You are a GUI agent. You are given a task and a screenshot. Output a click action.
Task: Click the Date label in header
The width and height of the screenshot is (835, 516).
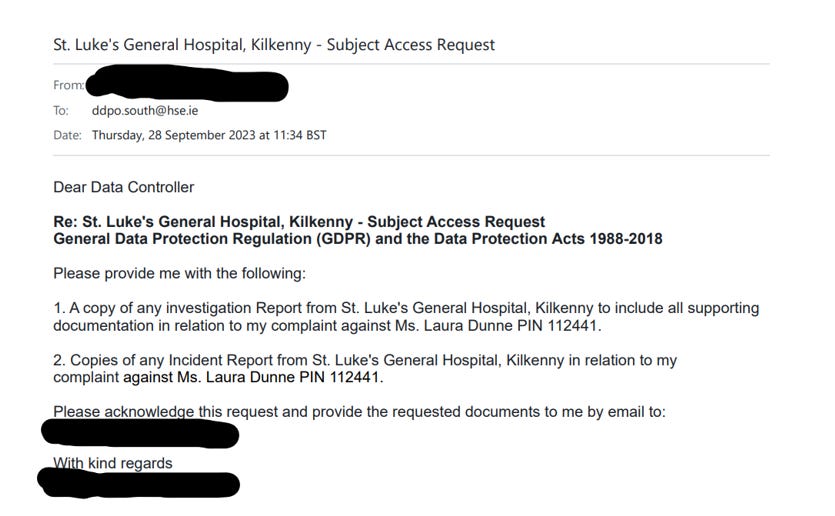68,135
